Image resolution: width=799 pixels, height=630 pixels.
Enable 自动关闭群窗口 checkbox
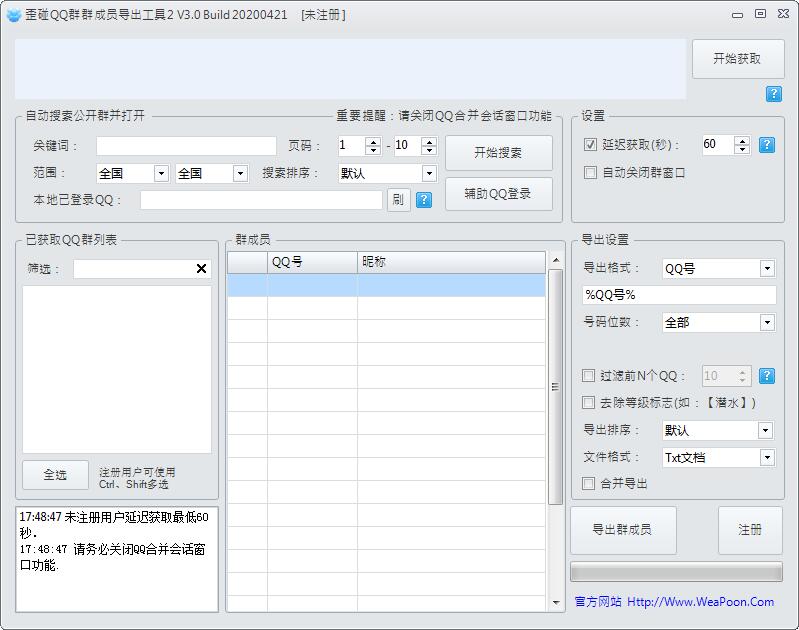pyautogui.click(x=590, y=172)
